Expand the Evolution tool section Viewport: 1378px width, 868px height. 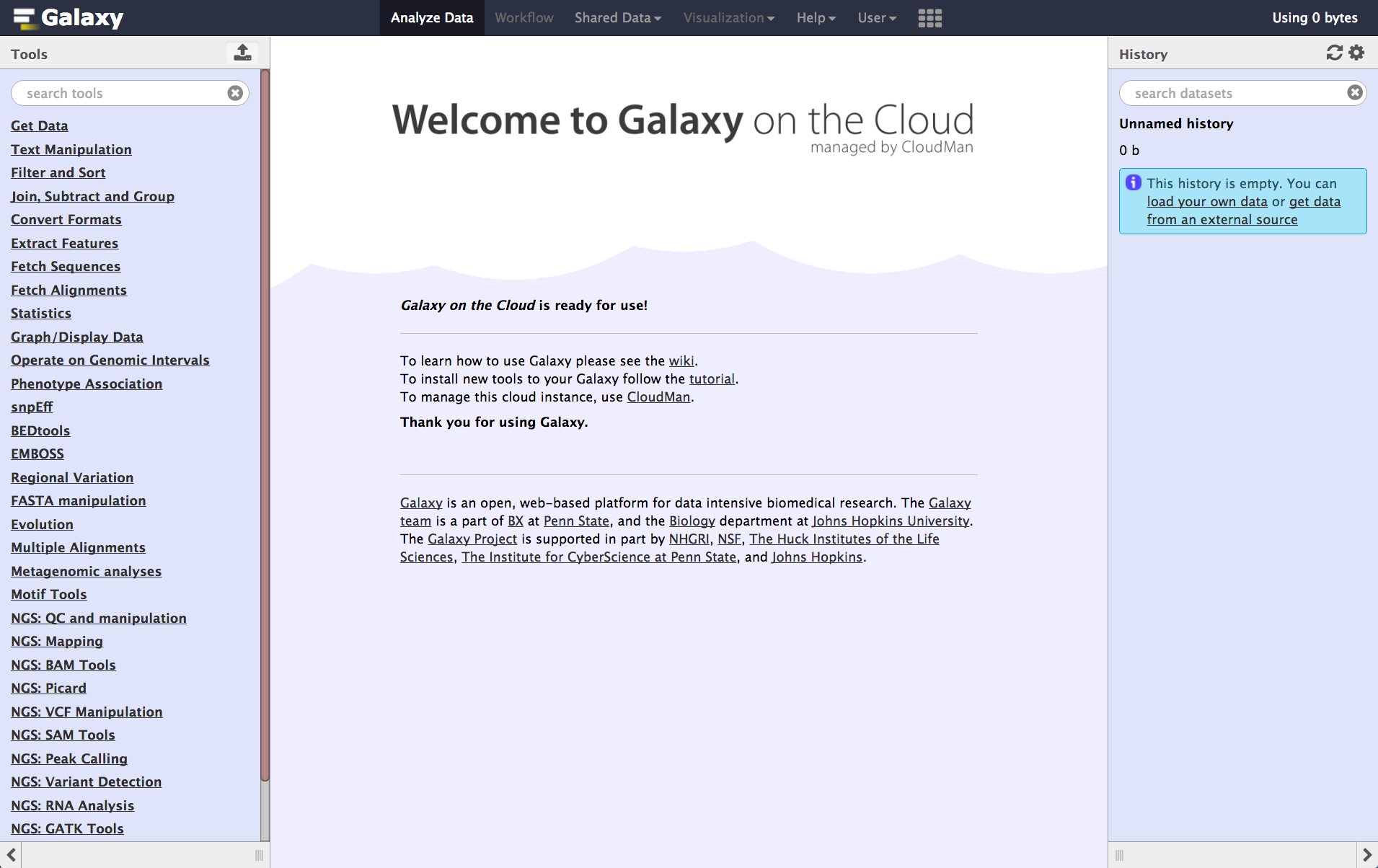click(x=42, y=524)
